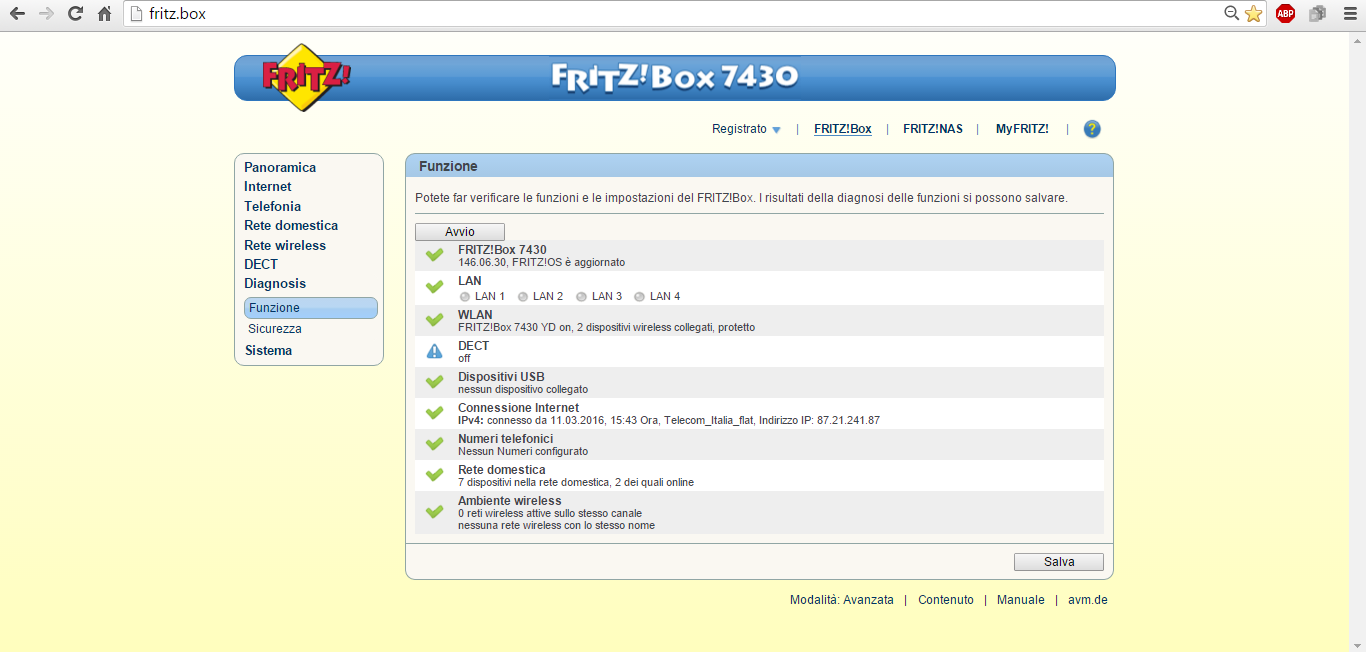This screenshot has width=1366, height=652.
Task: Go to the browser Home page
Action: pos(104,14)
